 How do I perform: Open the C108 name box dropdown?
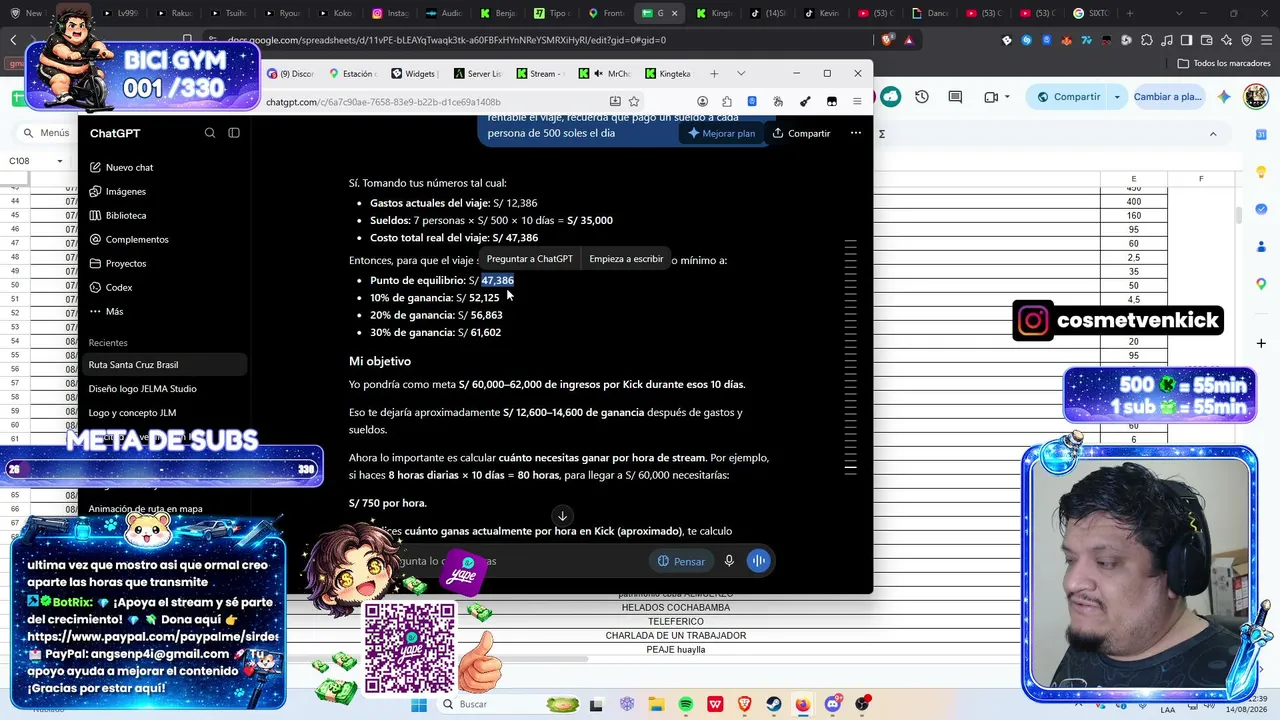pos(60,161)
